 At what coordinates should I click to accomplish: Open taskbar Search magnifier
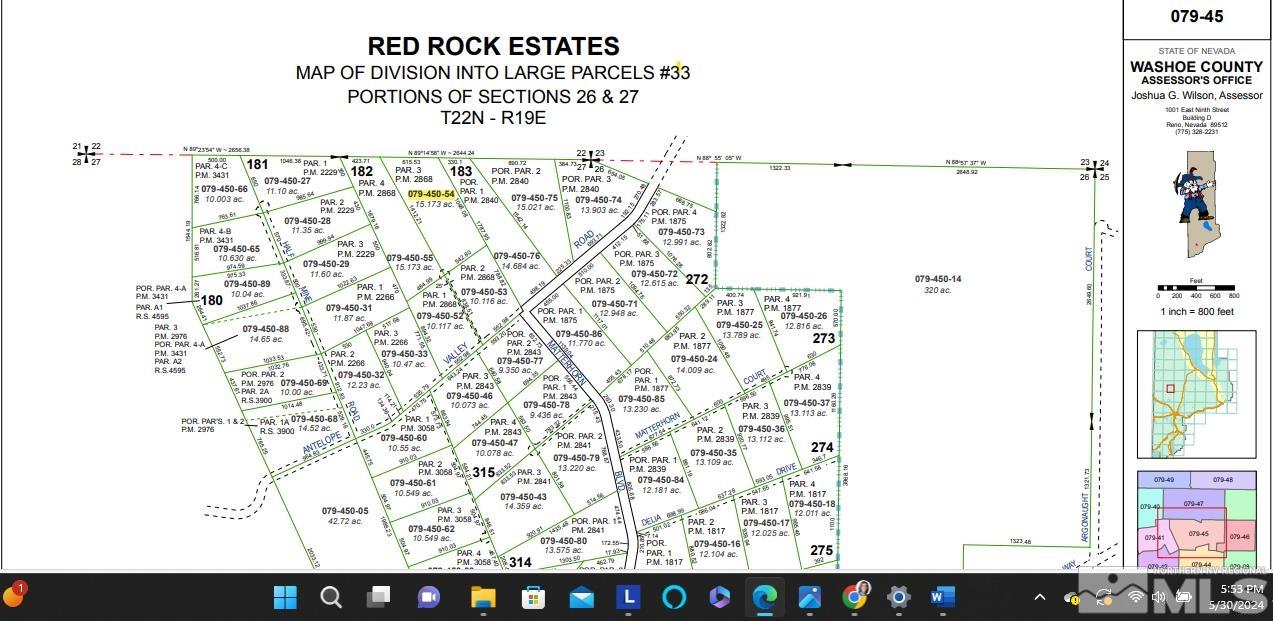tap(331, 597)
